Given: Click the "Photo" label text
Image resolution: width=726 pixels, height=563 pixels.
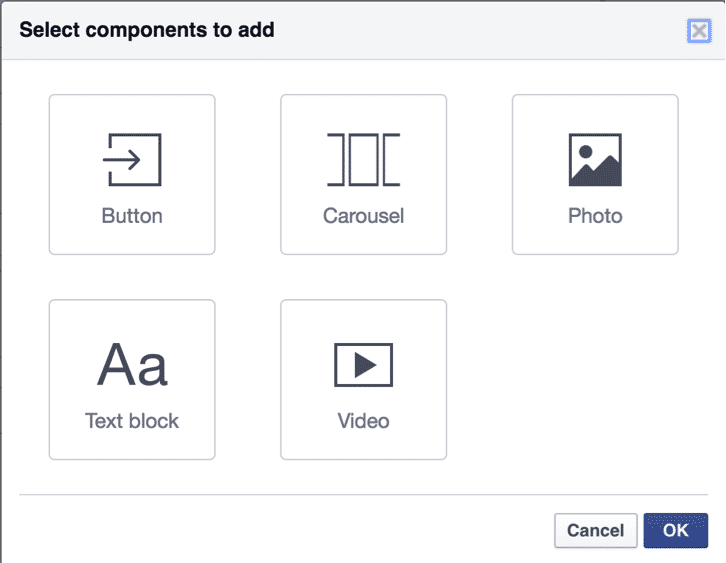Looking at the screenshot, I should click(595, 216).
